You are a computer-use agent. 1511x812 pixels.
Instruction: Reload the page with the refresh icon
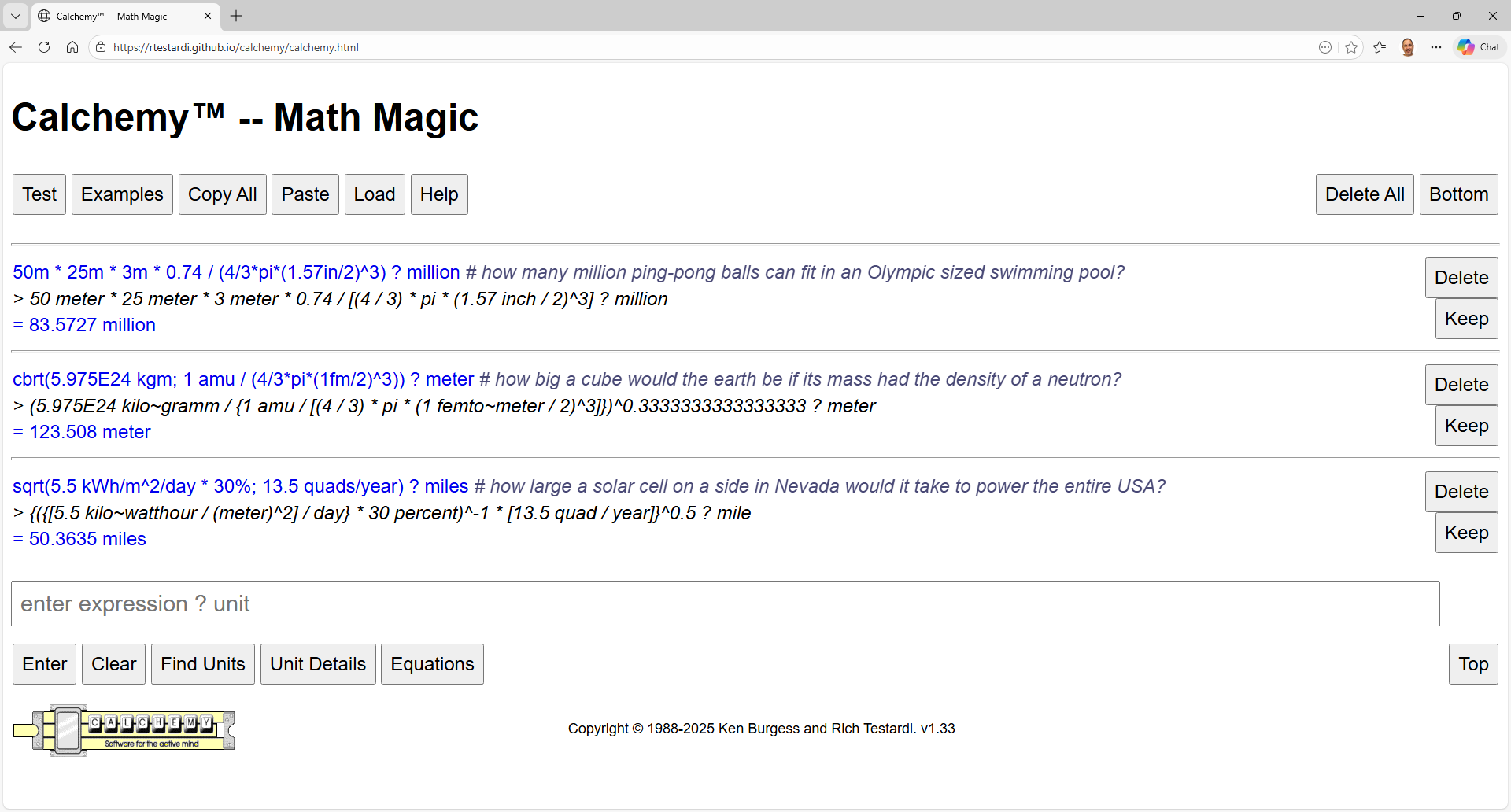coord(44,47)
